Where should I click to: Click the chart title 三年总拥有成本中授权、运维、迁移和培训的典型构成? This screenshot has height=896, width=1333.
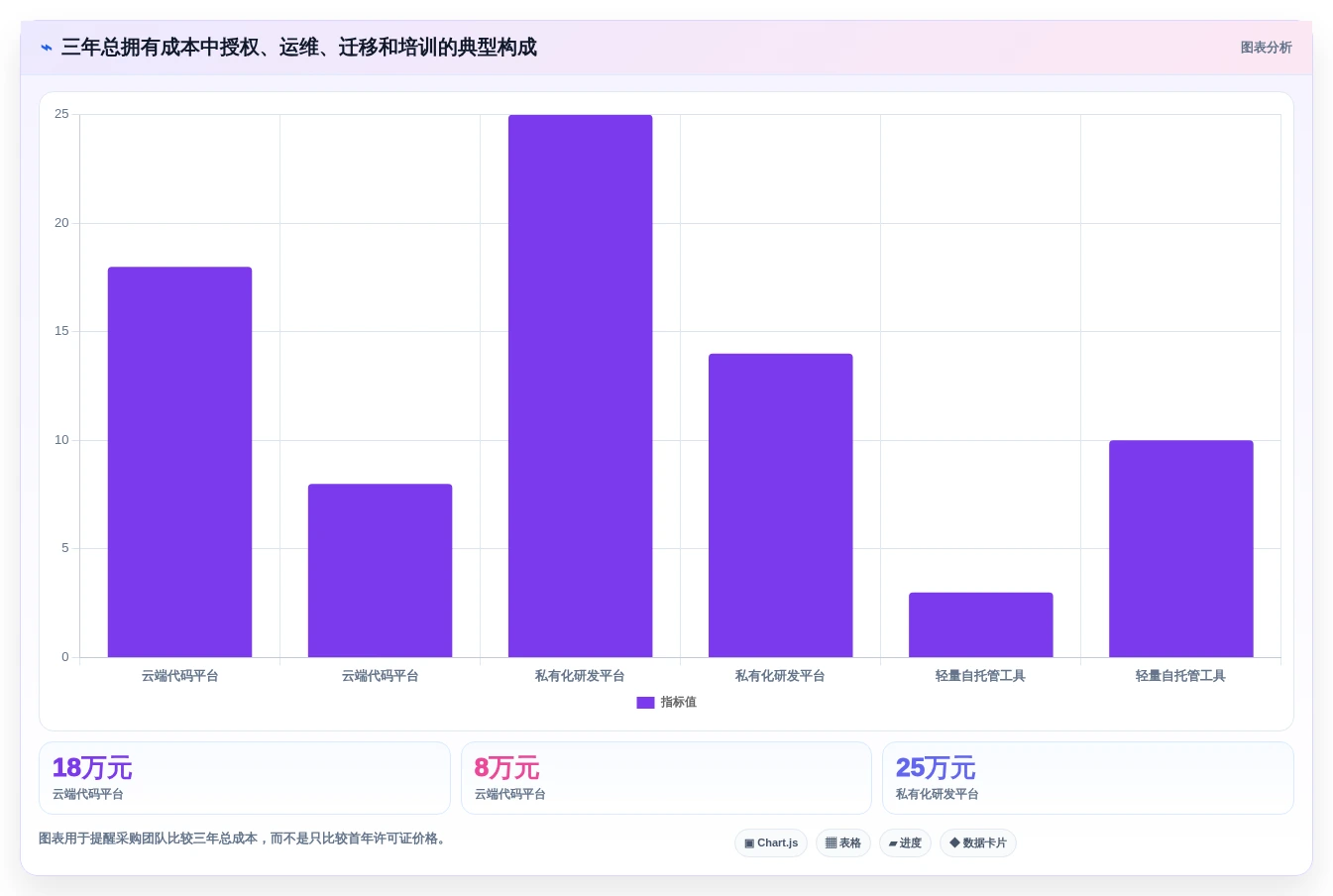[x=299, y=48]
